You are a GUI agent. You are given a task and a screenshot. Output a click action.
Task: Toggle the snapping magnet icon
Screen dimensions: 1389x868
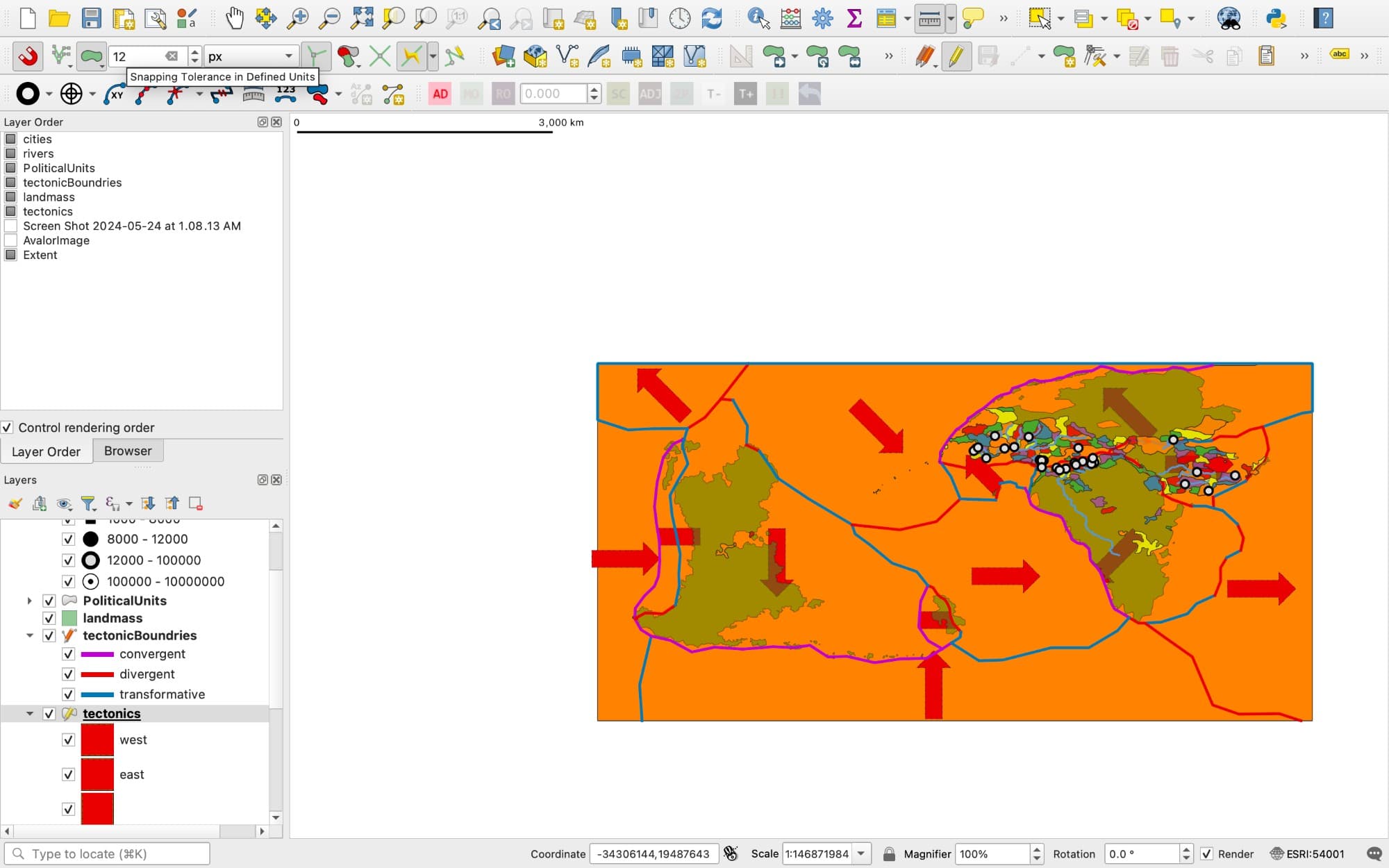click(28, 56)
